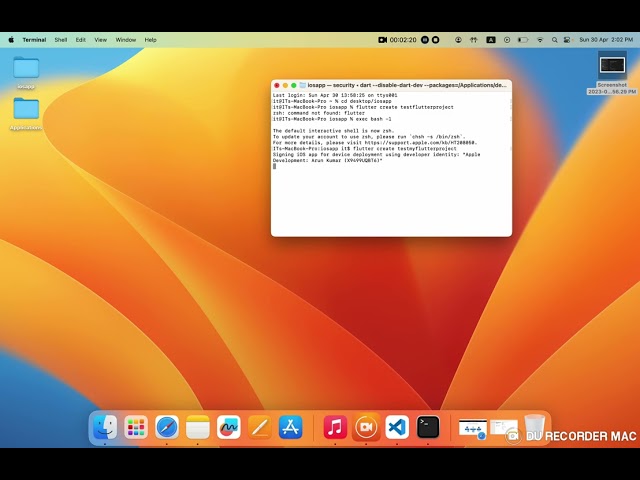
Task: Launch Pages from the dock
Action: (259, 427)
